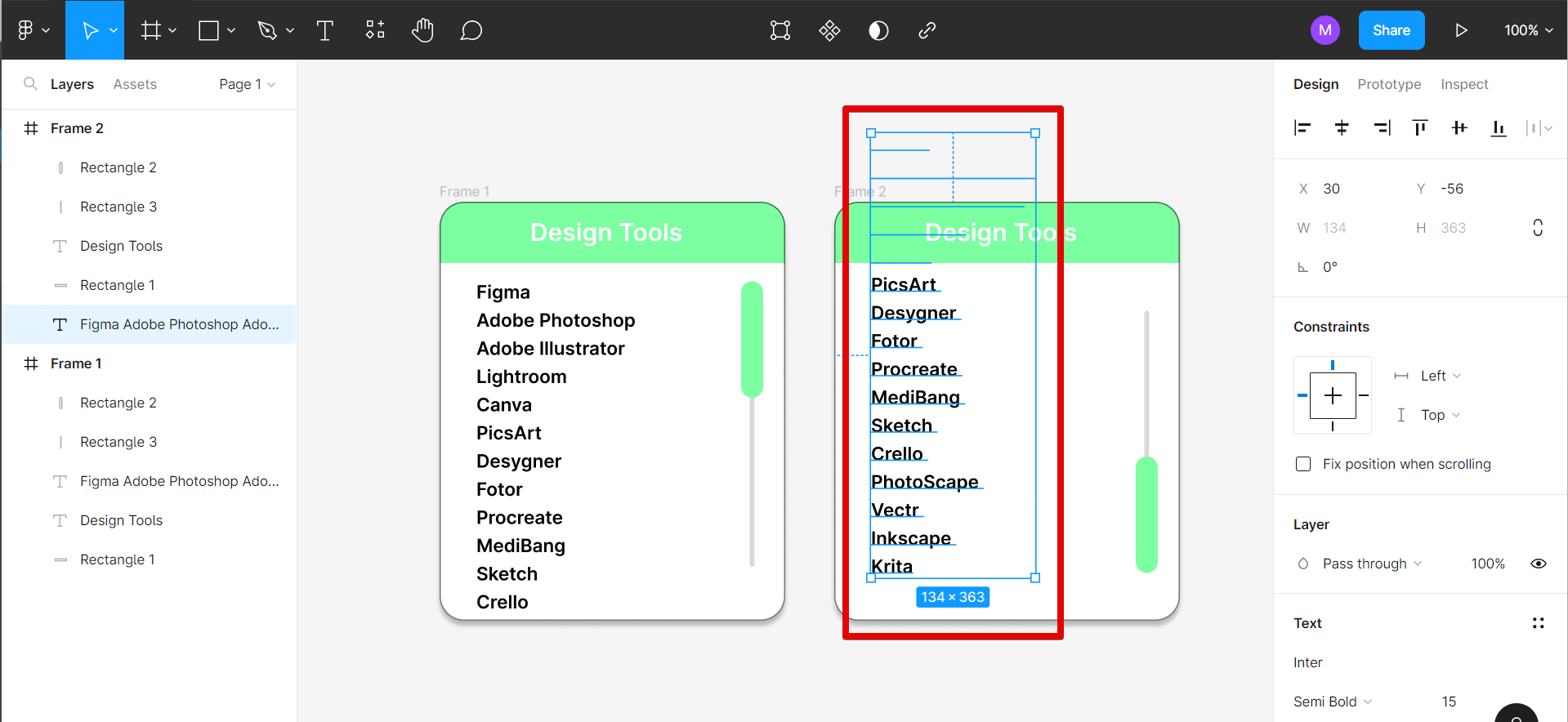Select the Frame 1 layer
The width and height of the screenshot is (1568, 722).
(x=76, y=363)
